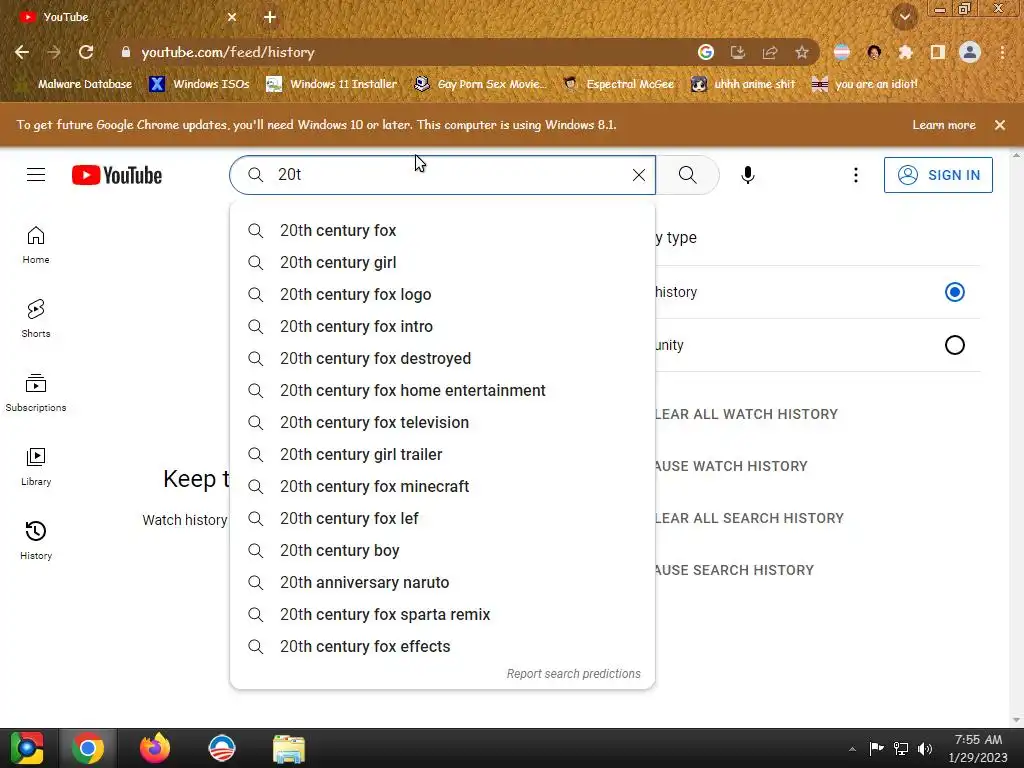Click the address bar URL
This screenshot has width=1024, height=768.
pos(228,52)
